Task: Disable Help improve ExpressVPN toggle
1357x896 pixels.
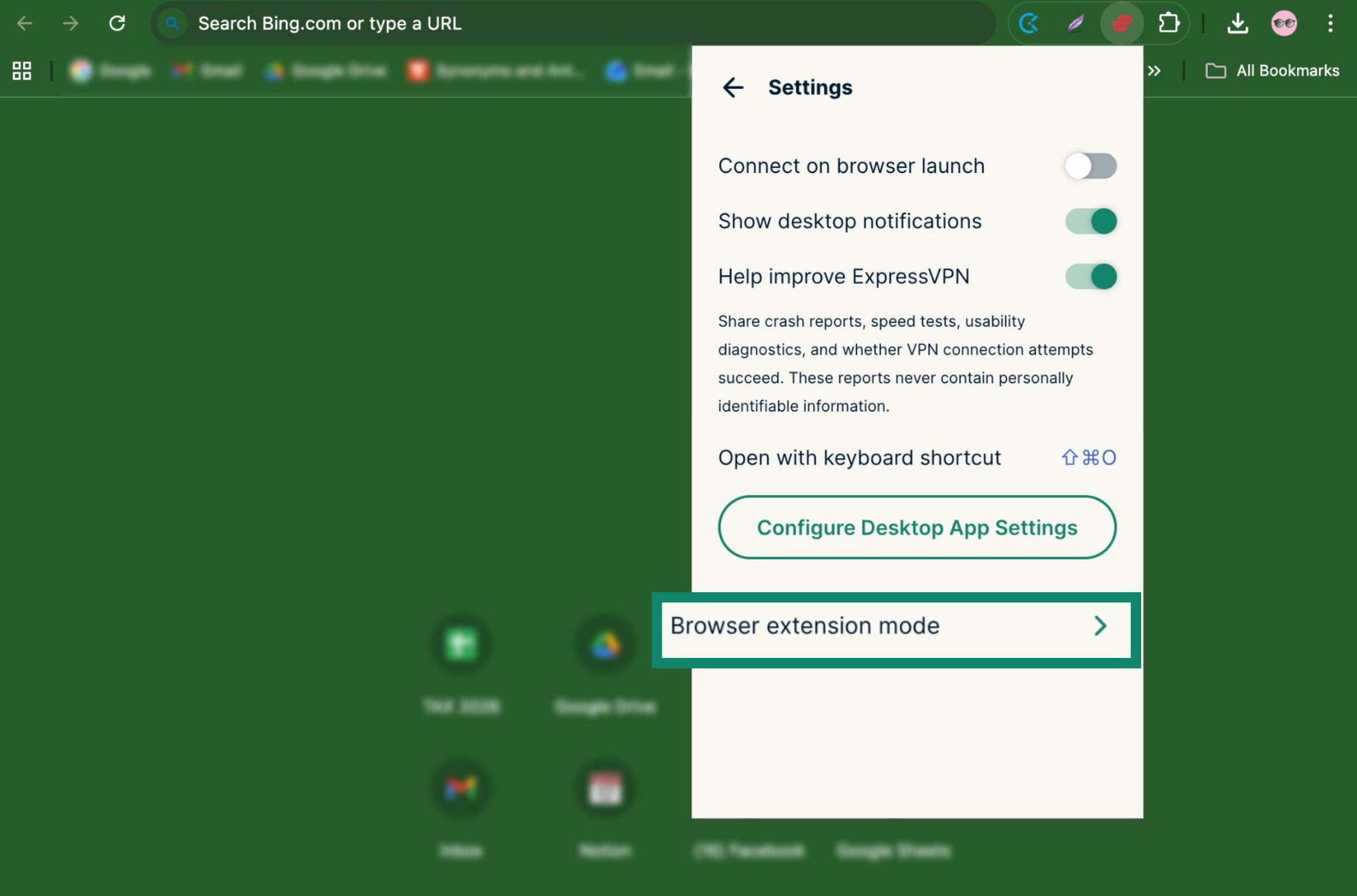Action: coord(1090,276)
